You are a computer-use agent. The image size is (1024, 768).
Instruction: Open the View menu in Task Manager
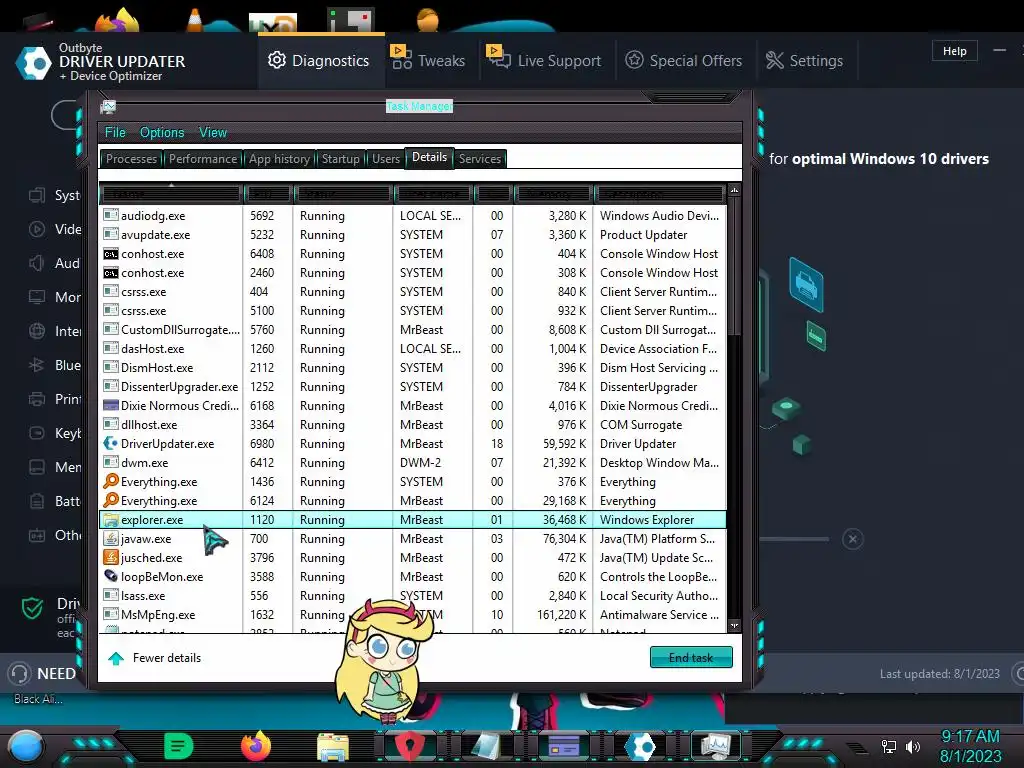213,133
